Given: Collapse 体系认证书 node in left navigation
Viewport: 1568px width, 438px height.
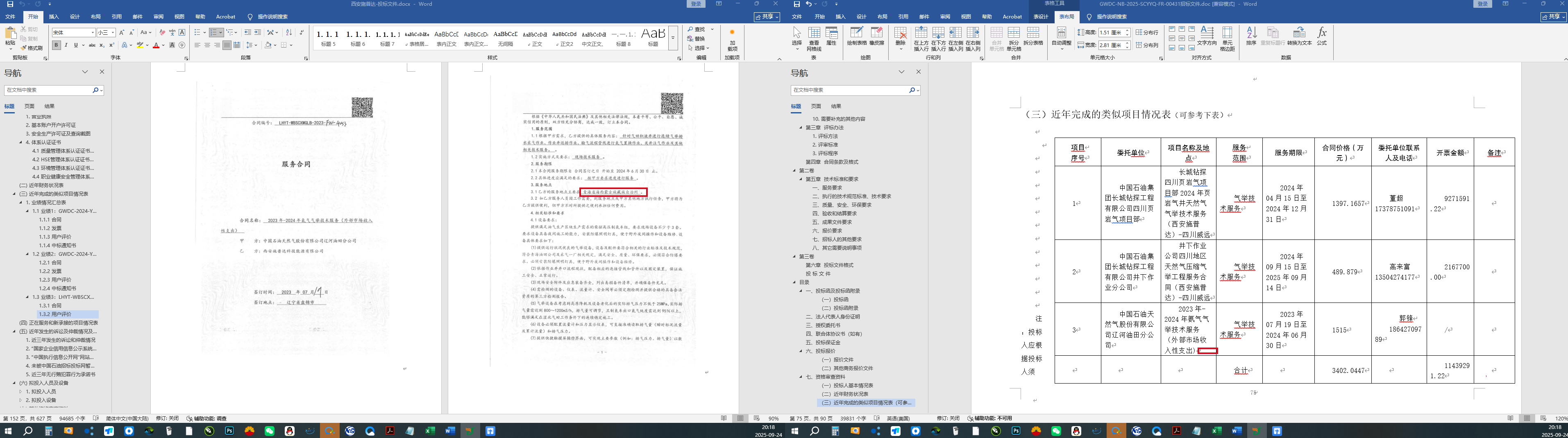Looking at the screenshot, I should [x=20, y=142].
